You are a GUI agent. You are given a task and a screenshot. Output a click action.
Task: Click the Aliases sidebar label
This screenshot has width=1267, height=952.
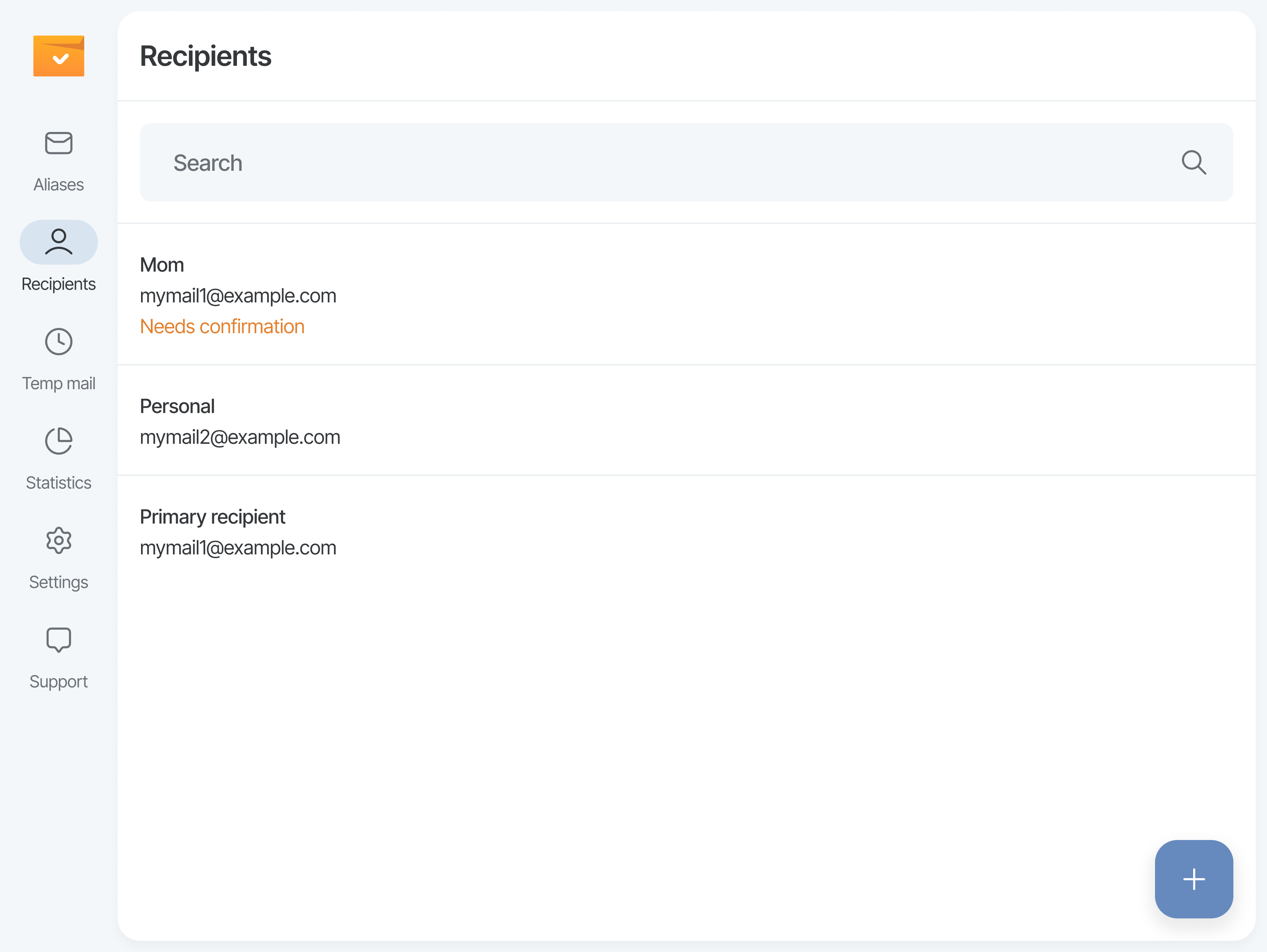tap(58, 185)
